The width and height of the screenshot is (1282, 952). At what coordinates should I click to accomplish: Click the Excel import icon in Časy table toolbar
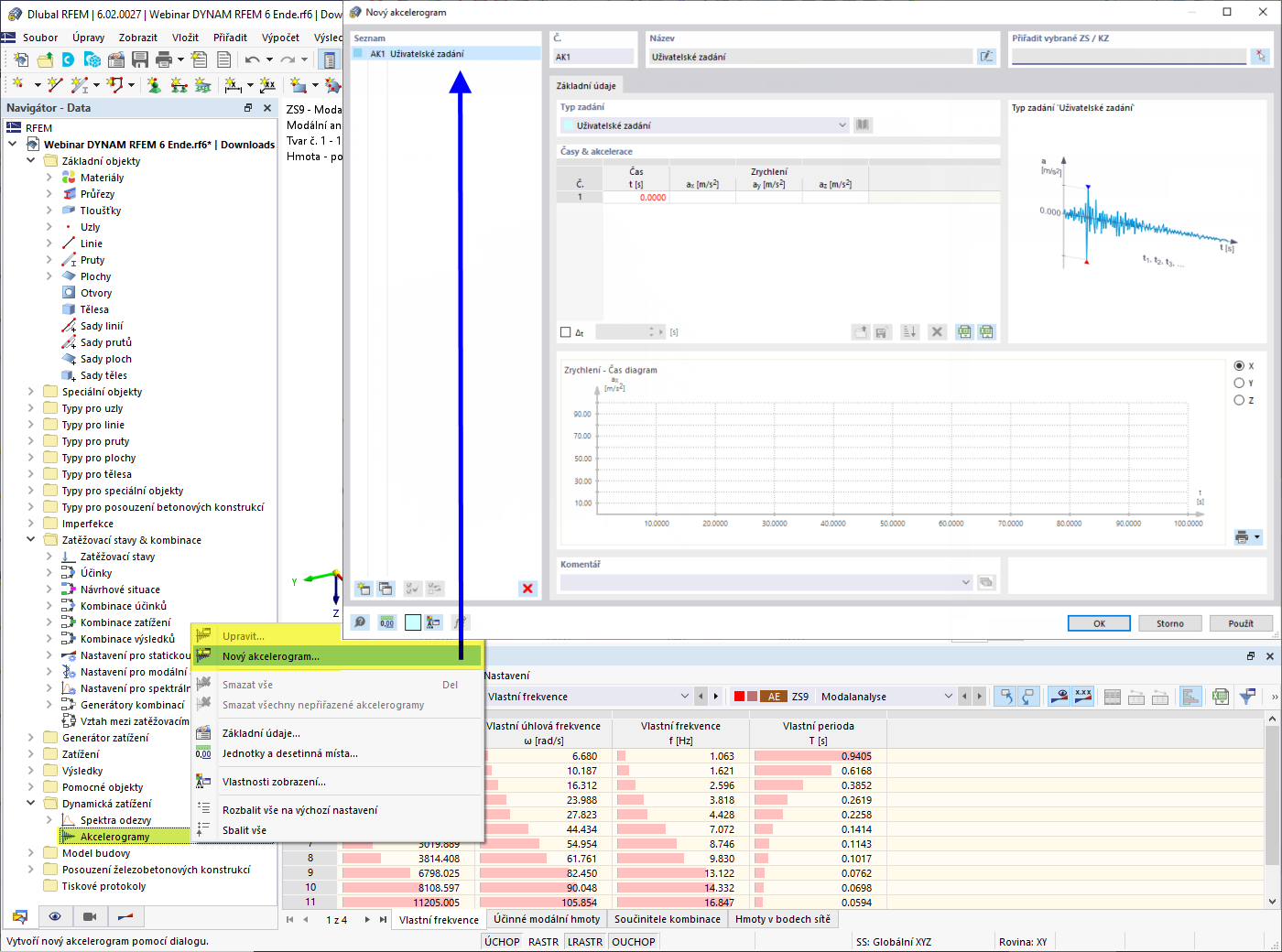(986, 332)
